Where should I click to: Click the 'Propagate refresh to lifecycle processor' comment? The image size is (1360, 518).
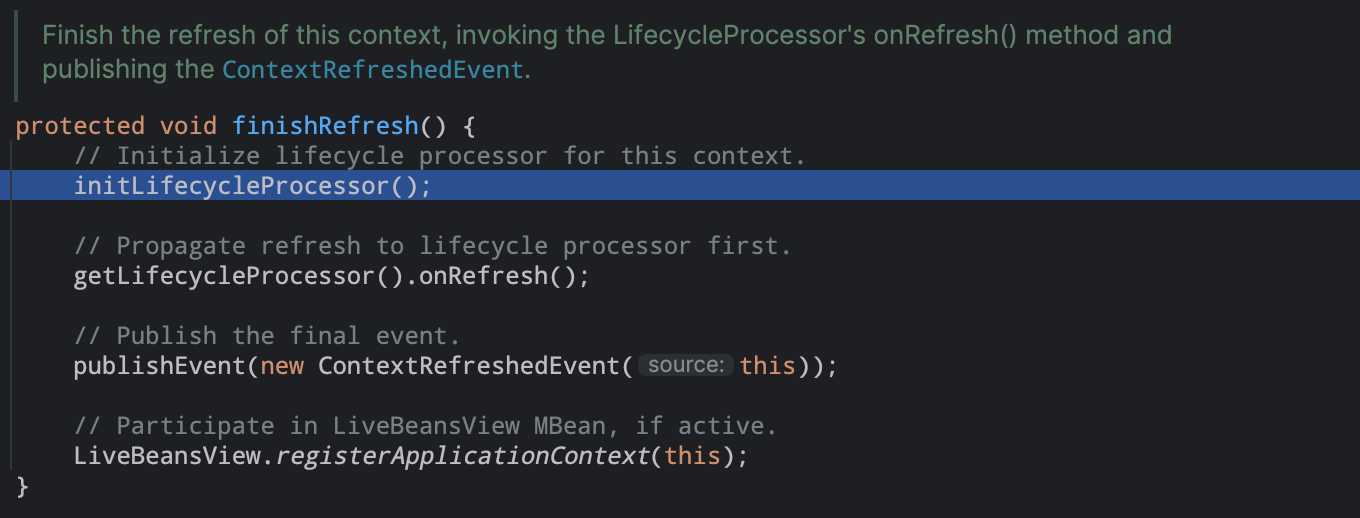[x=432, y=246]
